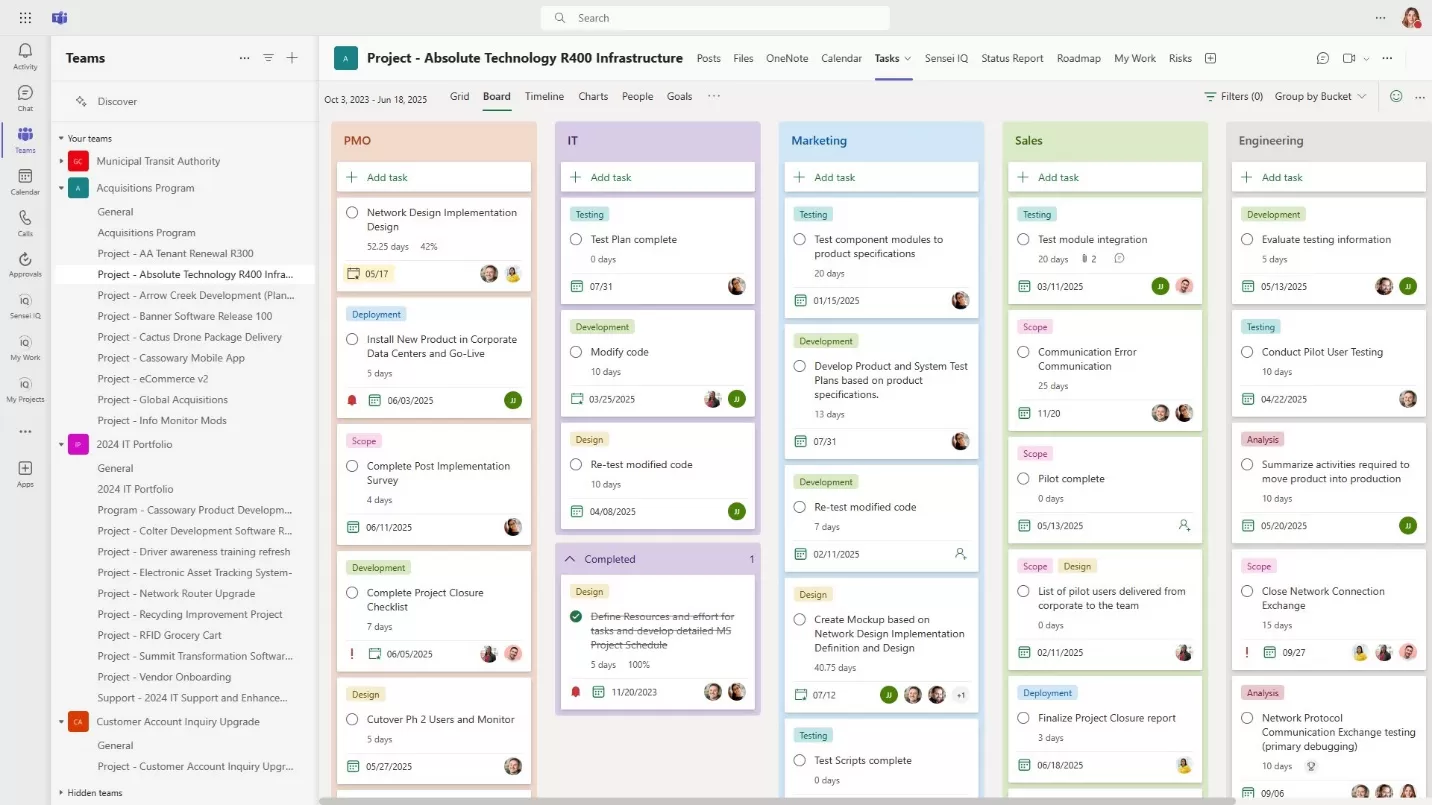Viewport: 1432px width, 805px height.
Task: Add task to the Marketing bucket
Action: click(882, 177)
